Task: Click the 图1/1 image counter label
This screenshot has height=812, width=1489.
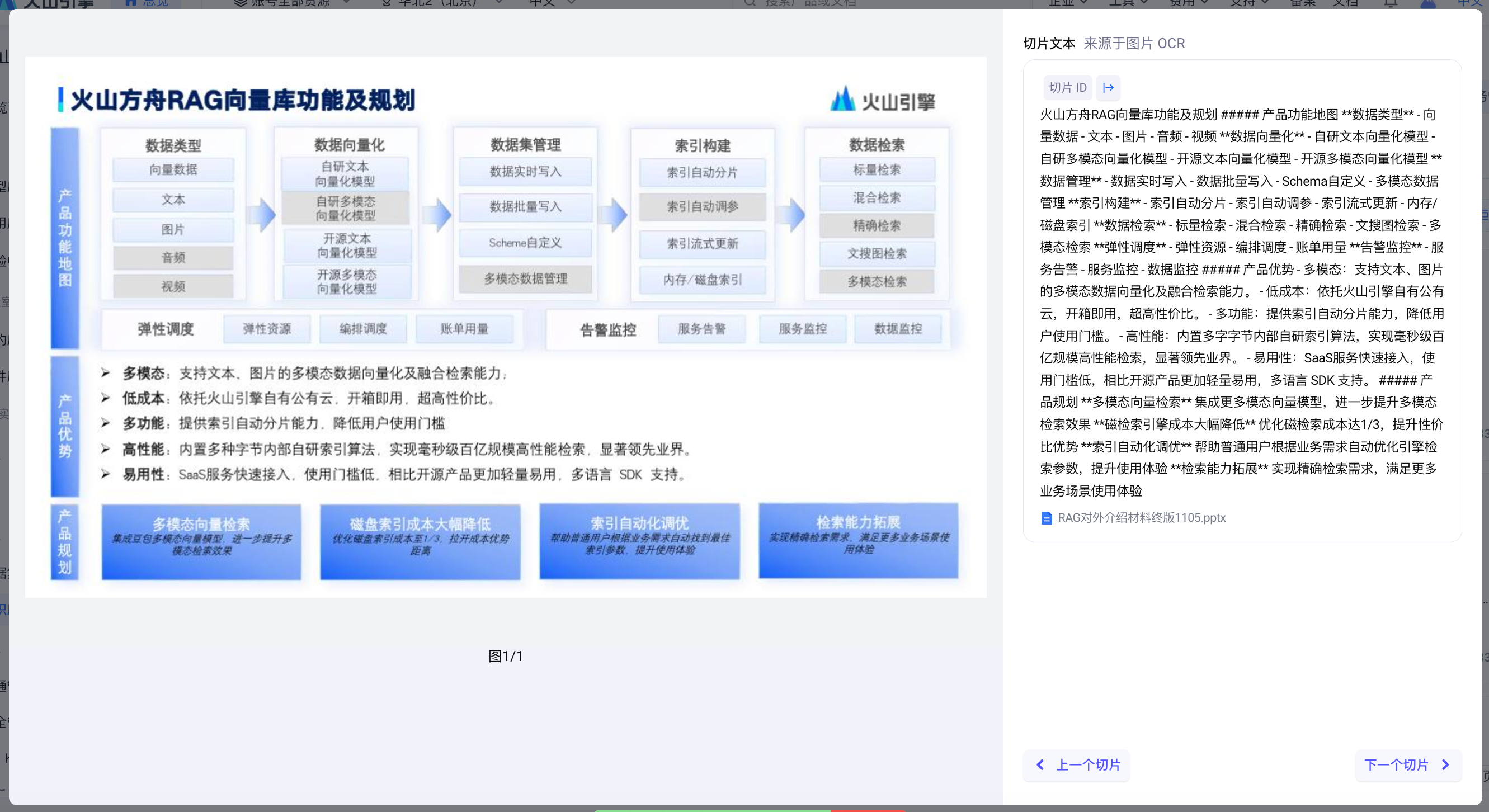Action: (506, 656)
